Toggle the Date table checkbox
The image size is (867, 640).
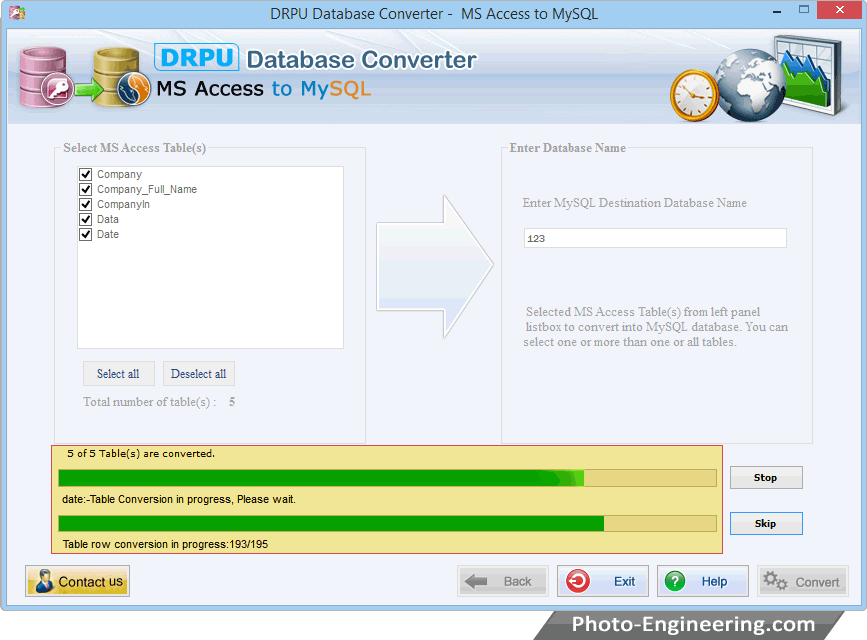pos(85,234)
